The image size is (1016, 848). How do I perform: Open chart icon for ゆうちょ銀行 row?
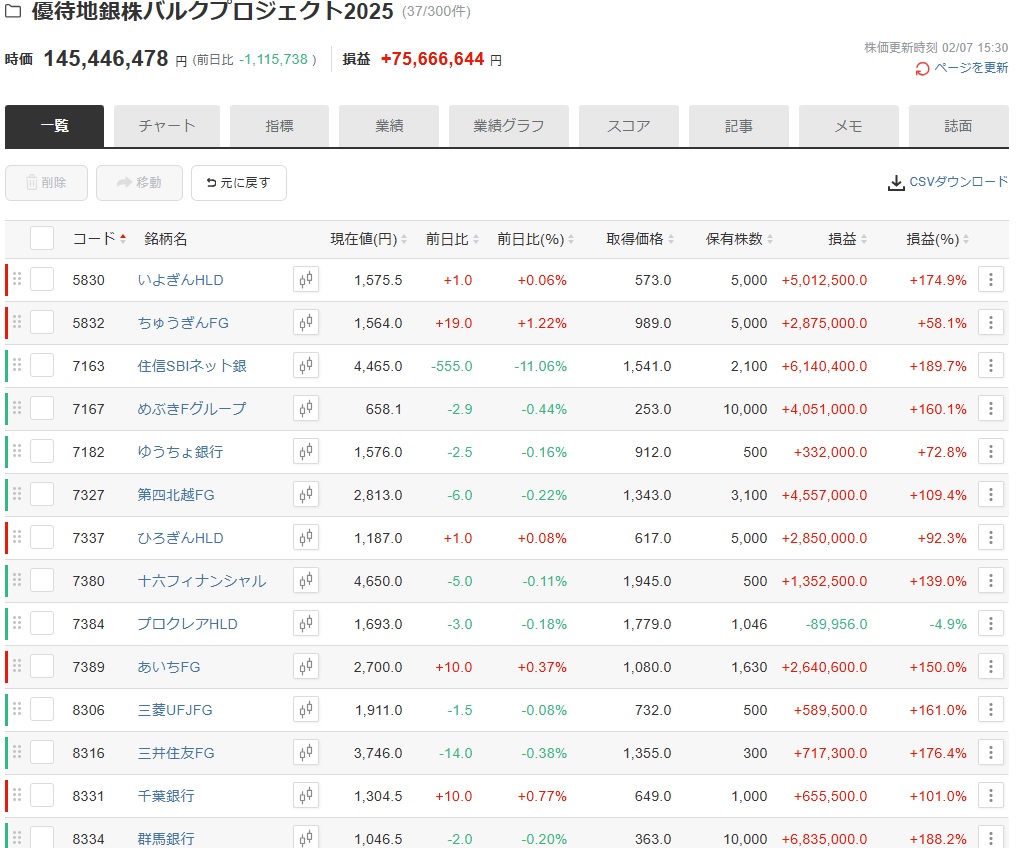coord(306,452)
